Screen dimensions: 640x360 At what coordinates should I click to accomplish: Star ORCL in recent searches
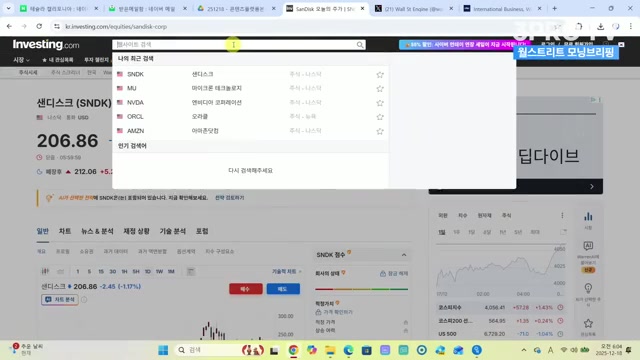point(380,117)
